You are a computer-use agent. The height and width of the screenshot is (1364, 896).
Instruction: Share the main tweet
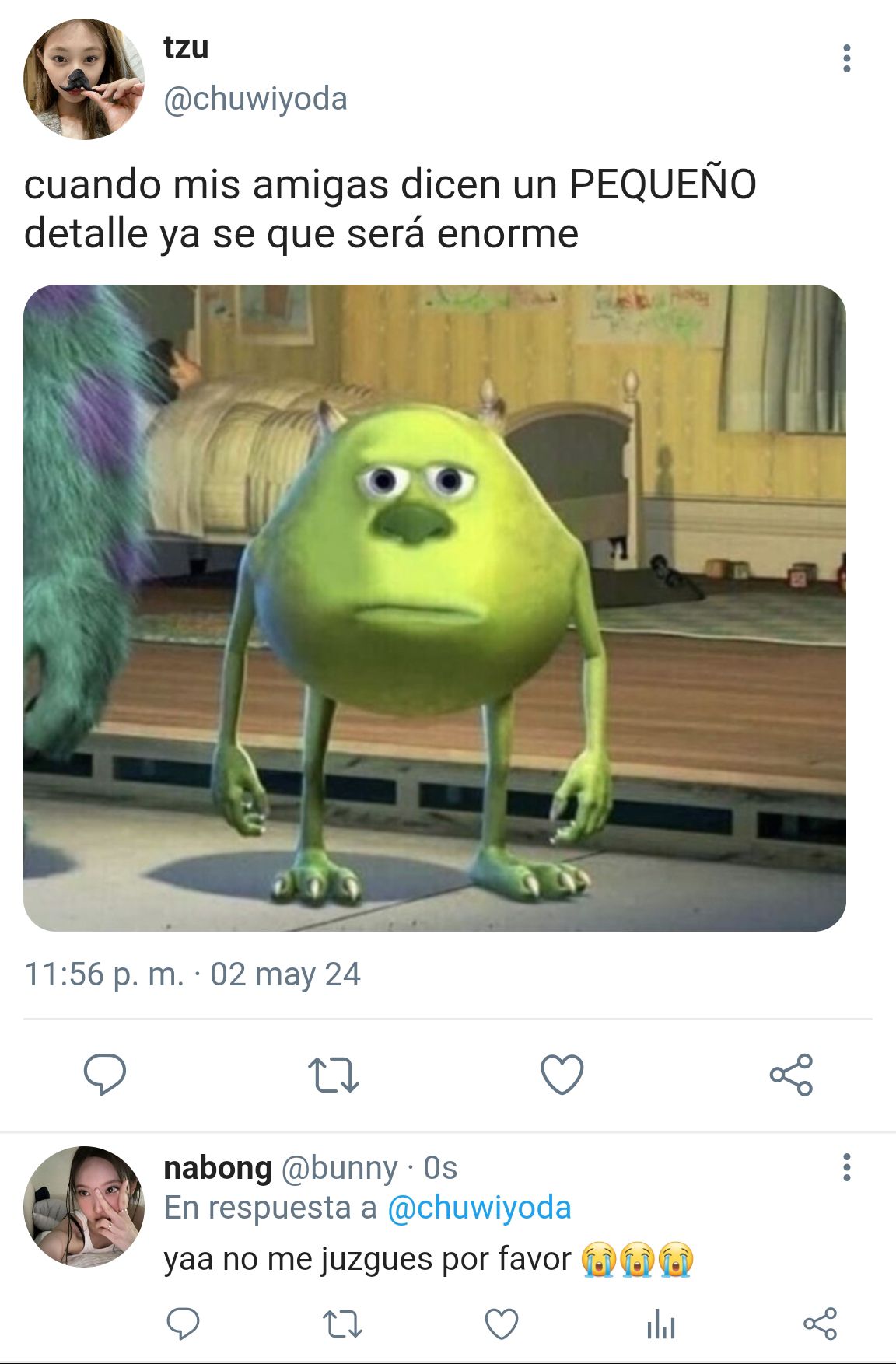coord(791,1075)
